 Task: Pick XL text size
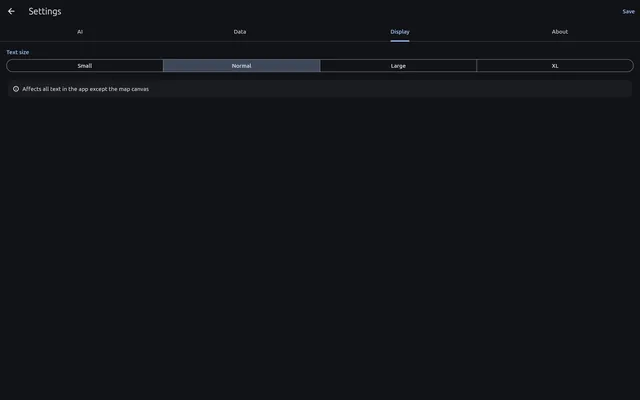tap(555, 66)
